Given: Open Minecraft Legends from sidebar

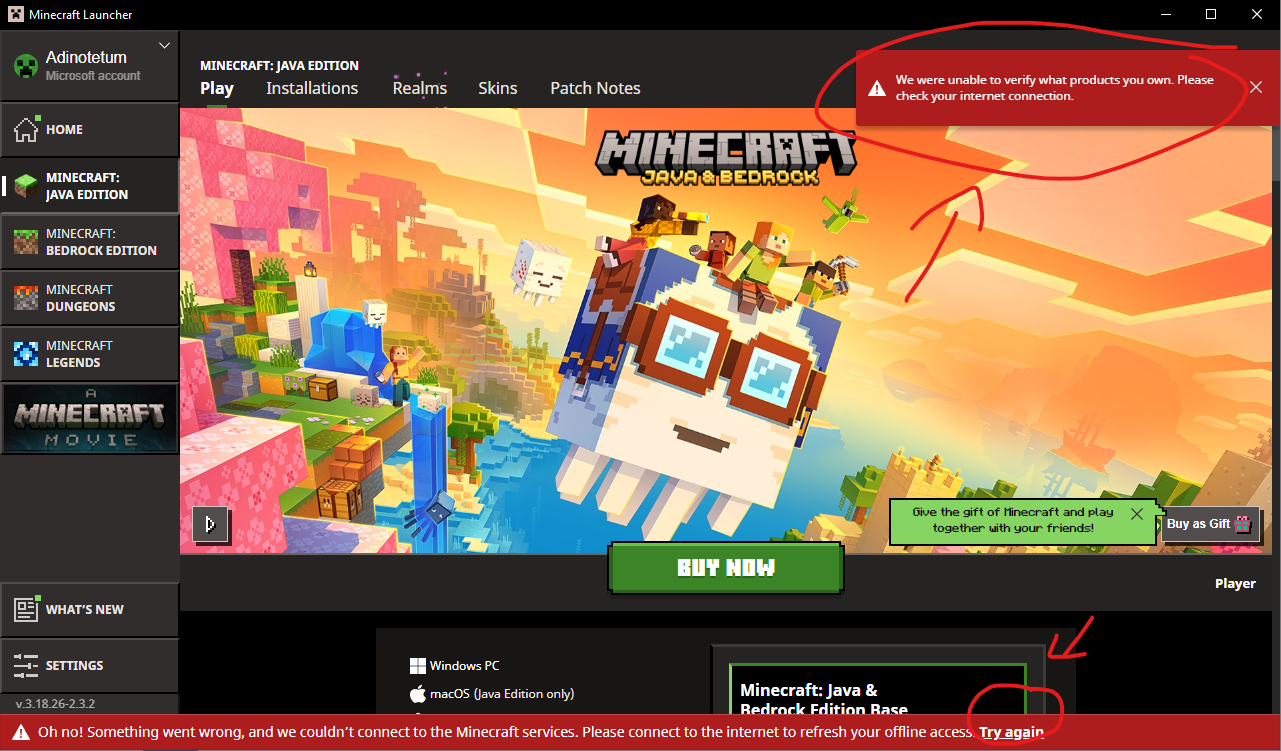Looking at the screenshot, I should click(x=89, y=354).
